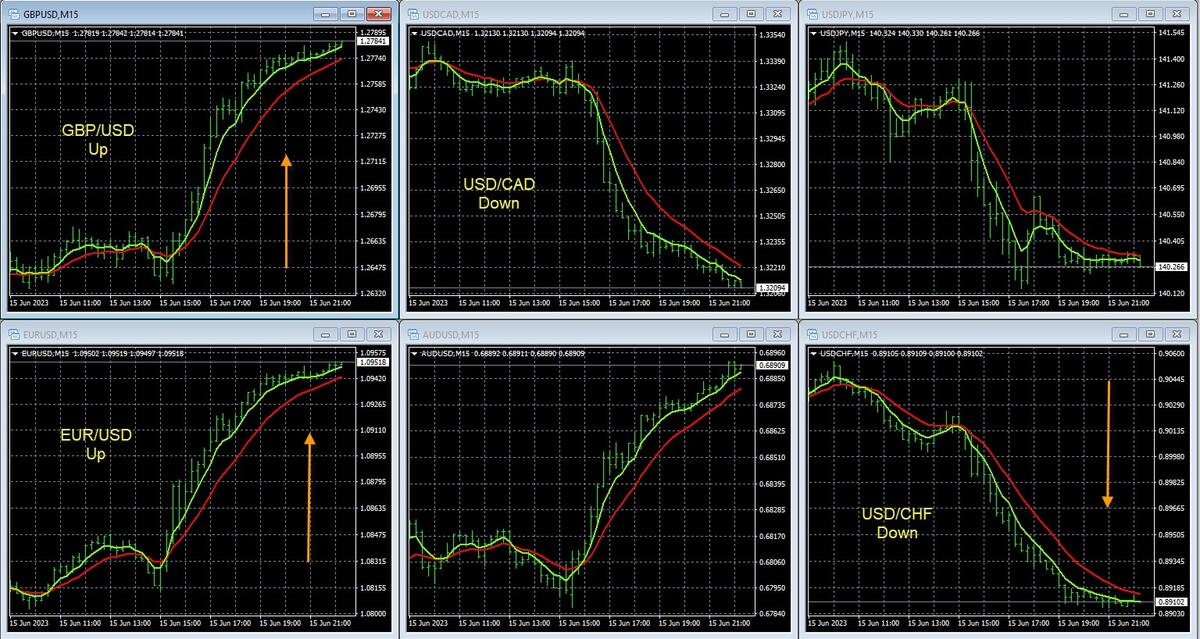1200x639 pixels.
Task: Open the triangle menu beside USDJPY,M15 chart label
Action: (812, 33)
